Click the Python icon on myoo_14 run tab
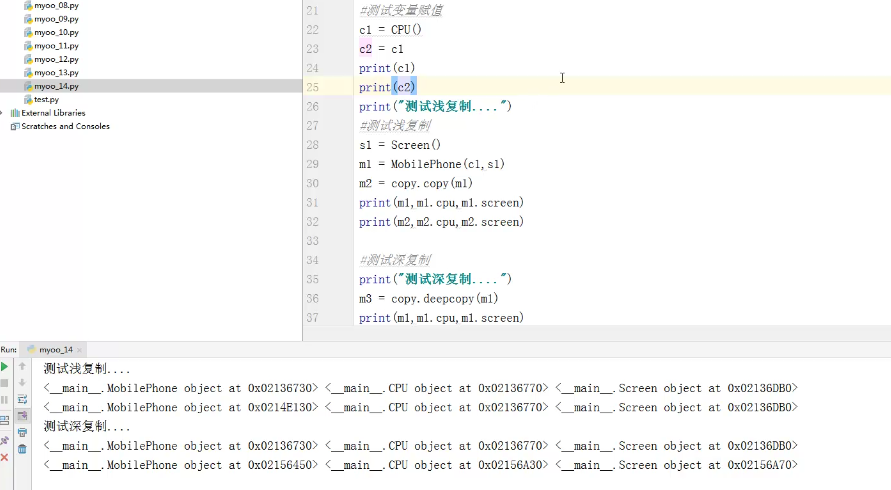The width and height of the screenshot is (891, 490). pyautogui.click(x=31, y=350)
